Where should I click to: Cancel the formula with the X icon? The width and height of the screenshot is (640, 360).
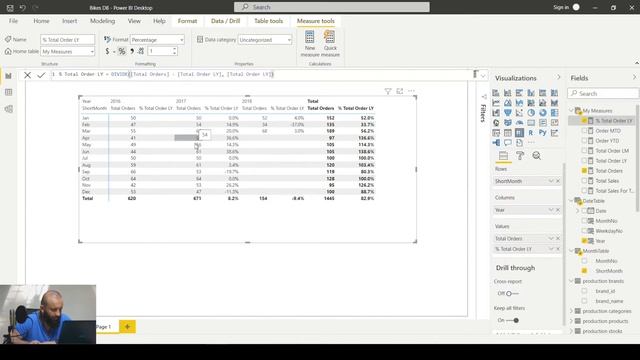pyautogui.click(x=27, y=75)
